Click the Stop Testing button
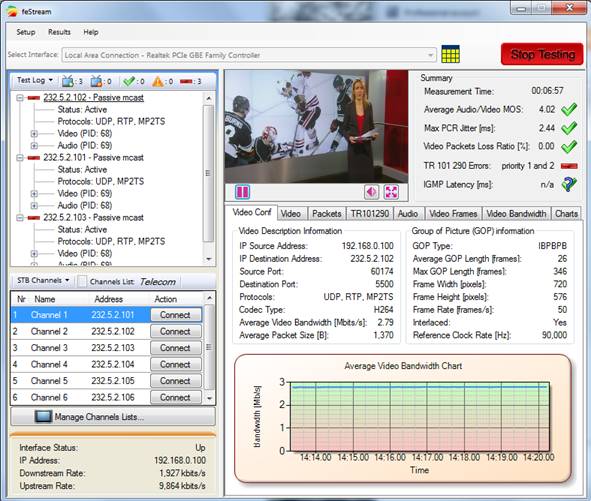Image resolution: width=591 pixels, height=501 pixels. tap(542, 54)
